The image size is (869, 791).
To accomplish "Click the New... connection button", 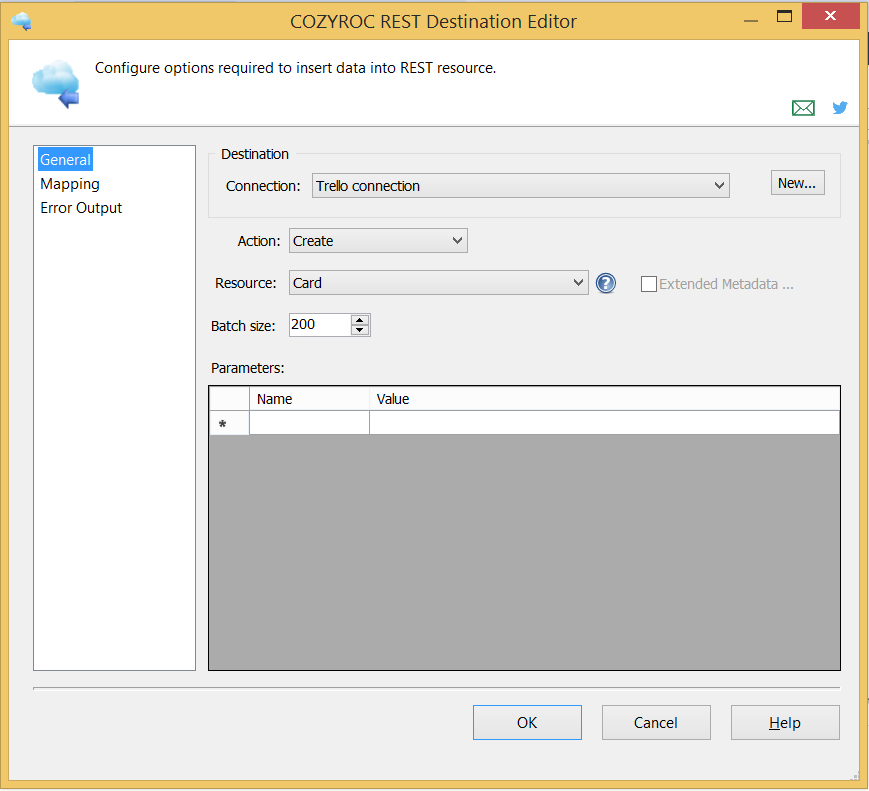I will point(798,183).
